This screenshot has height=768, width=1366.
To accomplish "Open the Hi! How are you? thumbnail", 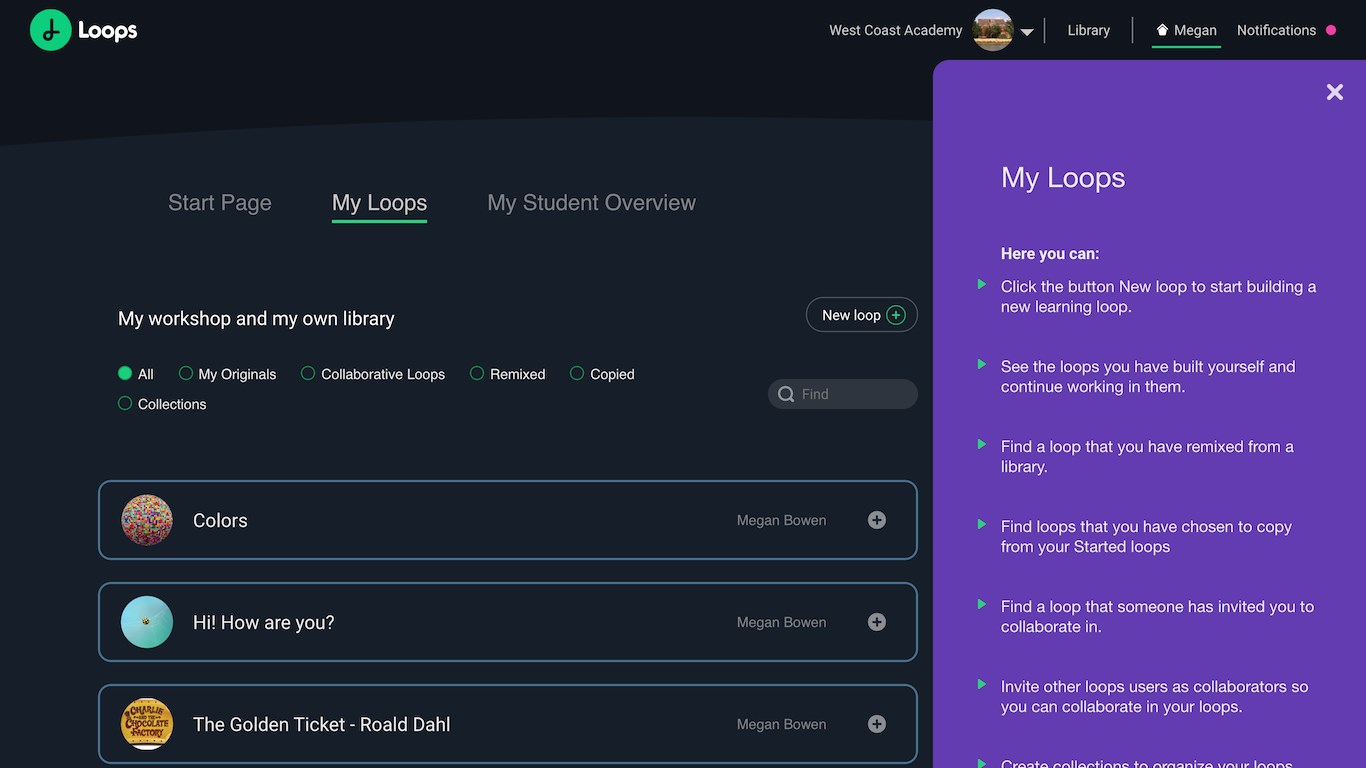I will (x=147, y=622).
